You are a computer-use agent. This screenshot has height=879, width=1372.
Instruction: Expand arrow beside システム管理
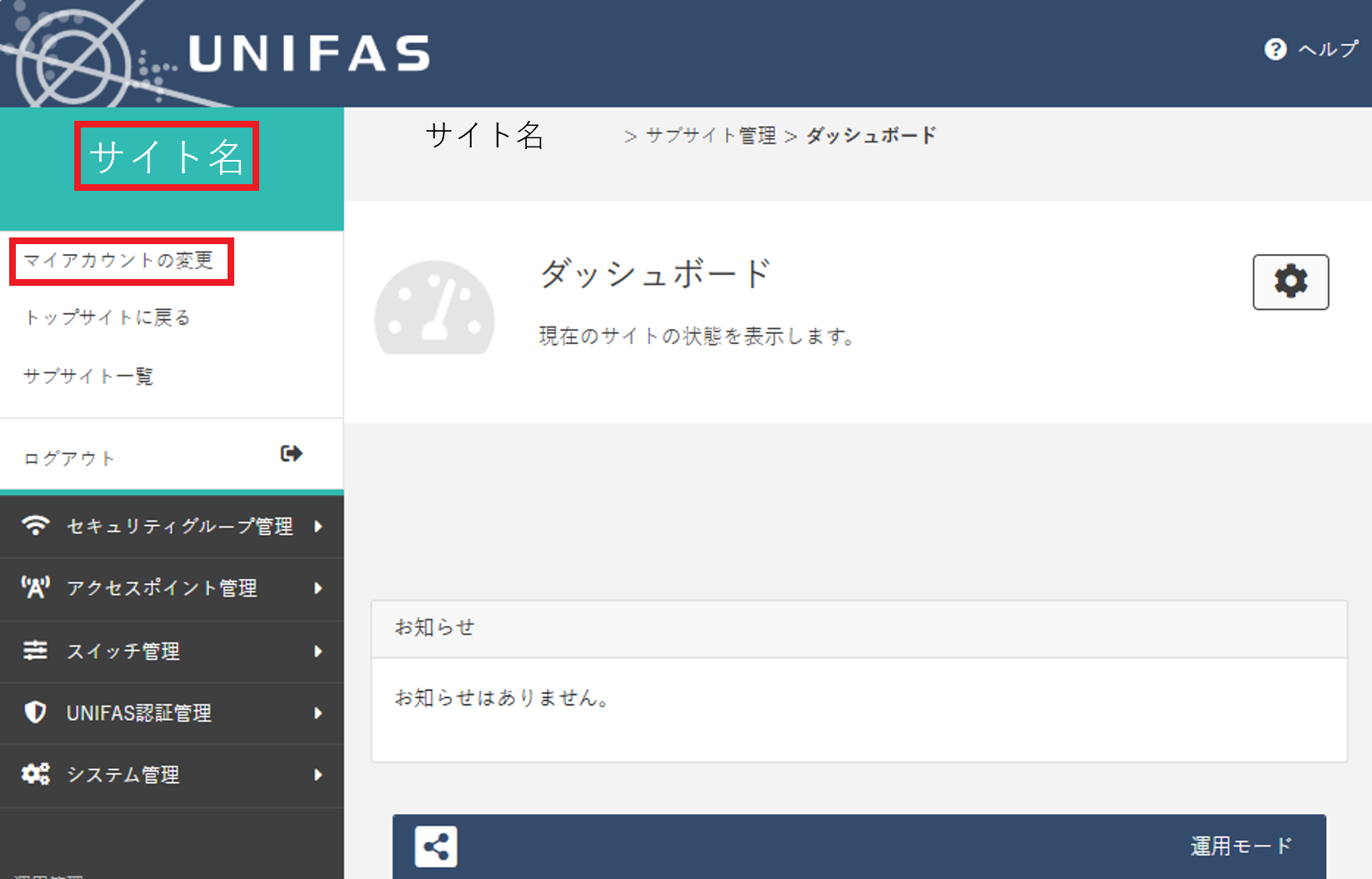tap(318, 775)
